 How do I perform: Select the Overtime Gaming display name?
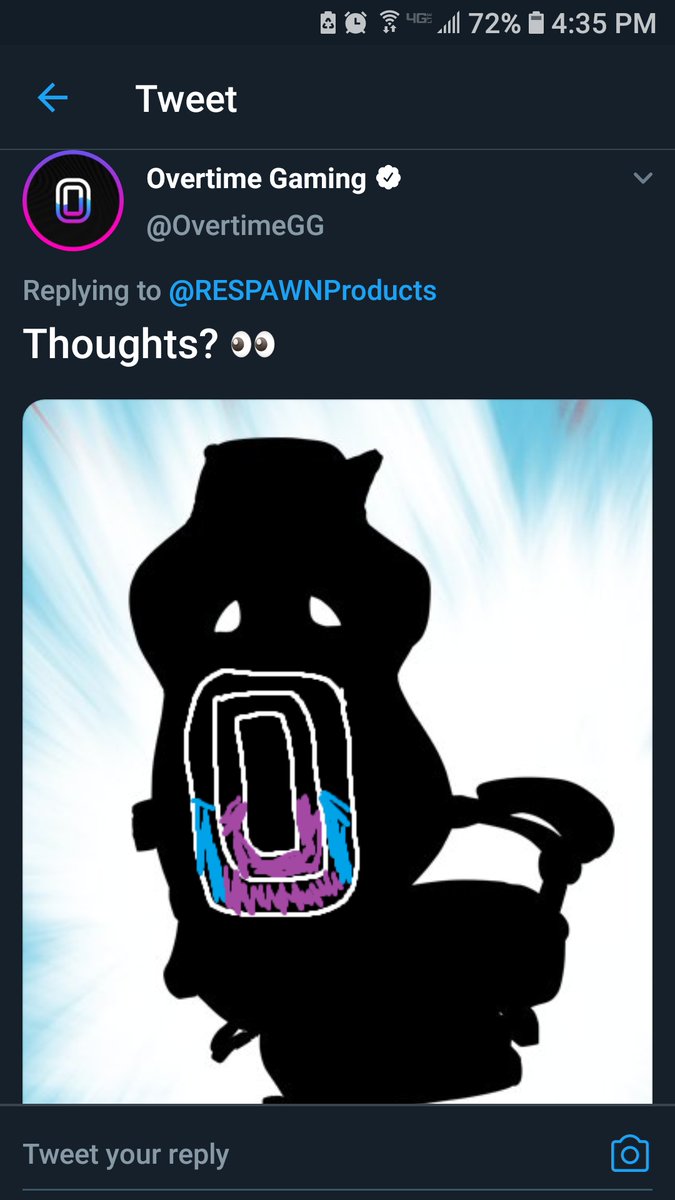coord(256,179)
